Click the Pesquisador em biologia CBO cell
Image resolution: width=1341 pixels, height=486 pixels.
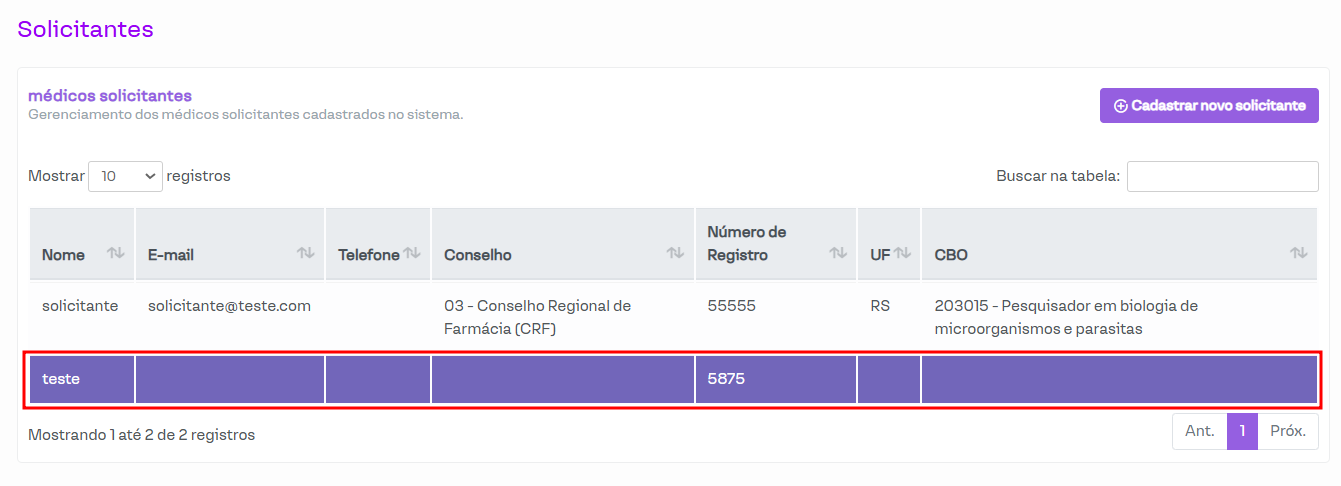pos(1066,317)
